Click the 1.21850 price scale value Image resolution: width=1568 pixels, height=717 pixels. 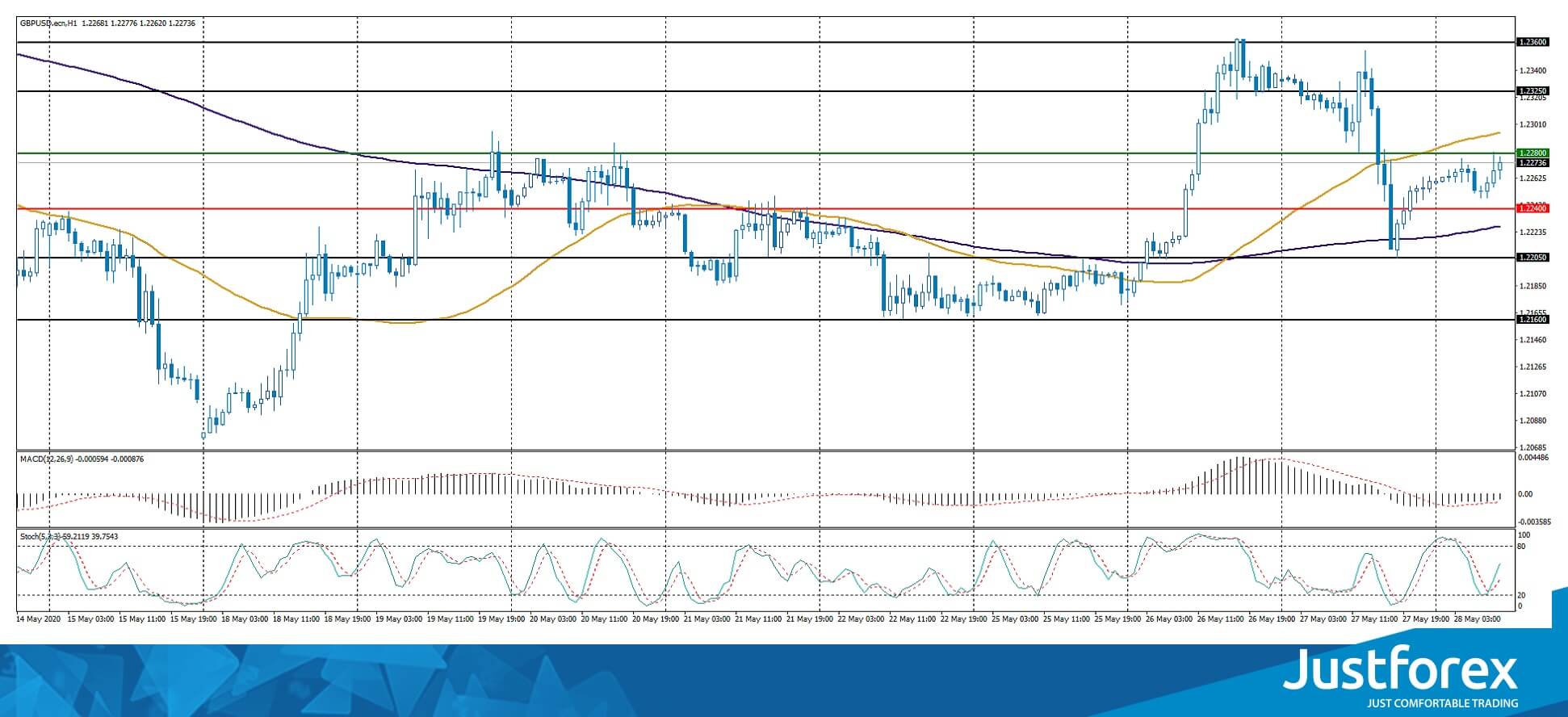point(1532,287)
